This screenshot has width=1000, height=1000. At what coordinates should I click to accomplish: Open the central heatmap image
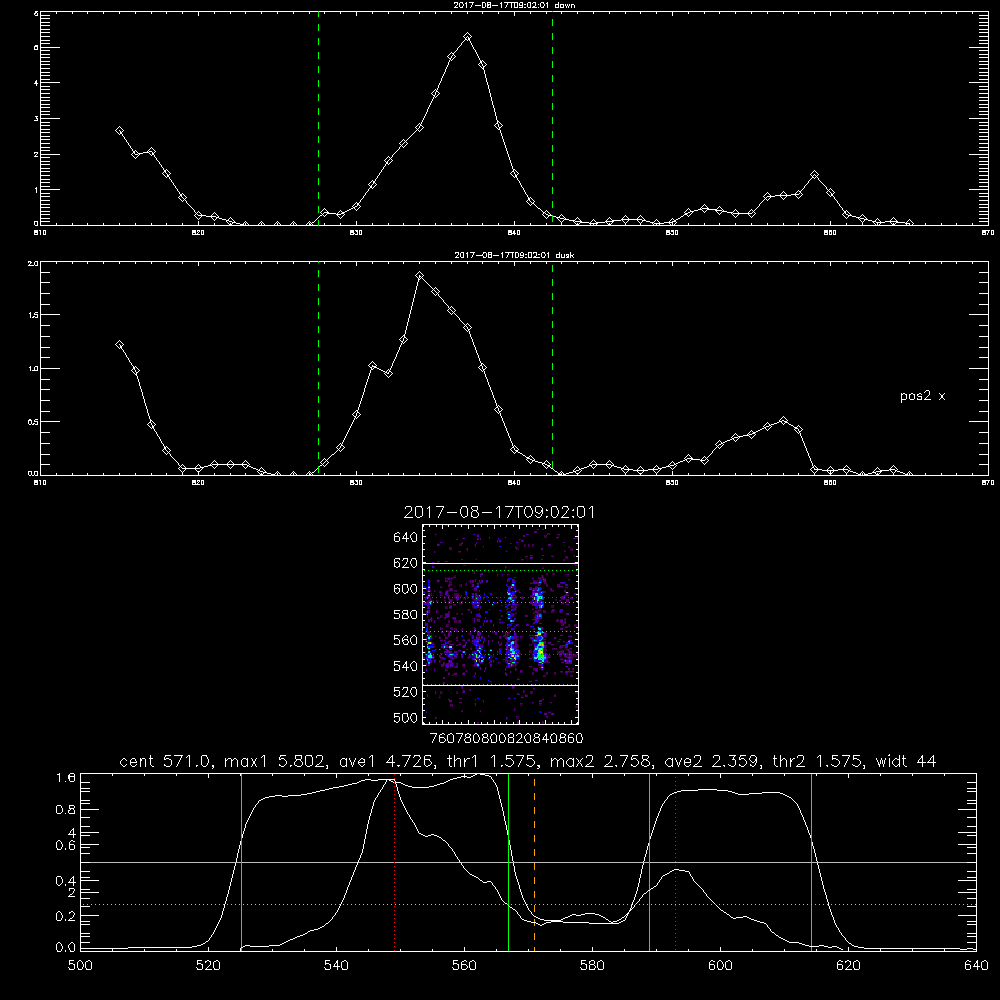(x=501, y=624)
